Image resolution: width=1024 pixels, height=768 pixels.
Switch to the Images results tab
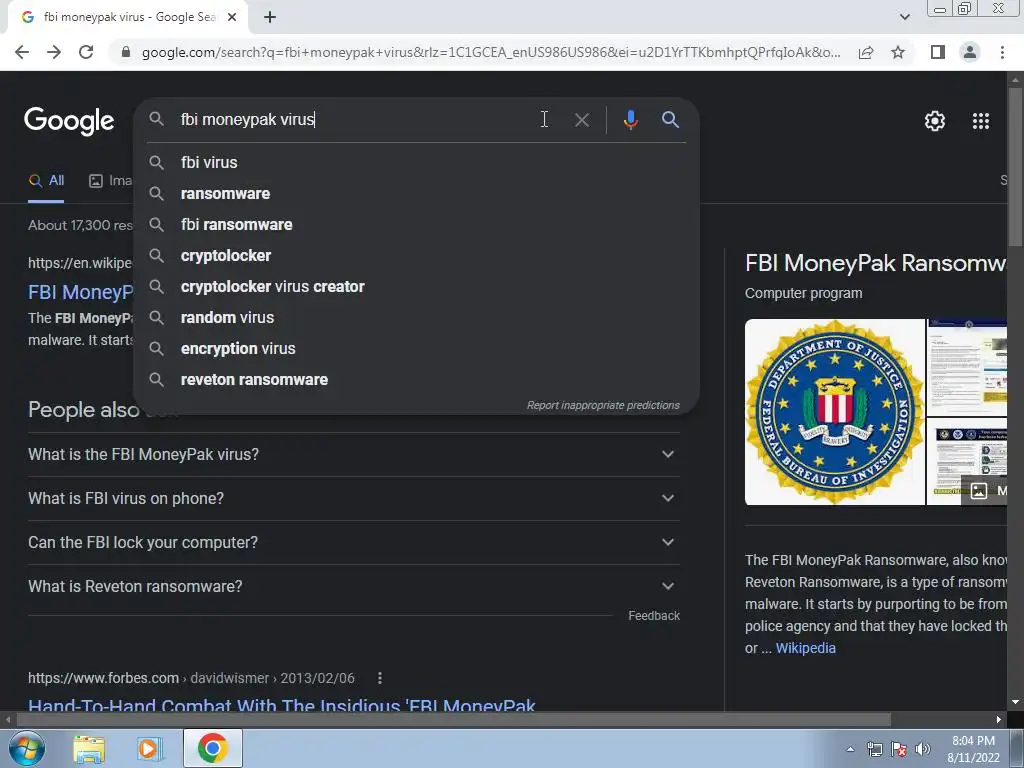coord(110,181)
